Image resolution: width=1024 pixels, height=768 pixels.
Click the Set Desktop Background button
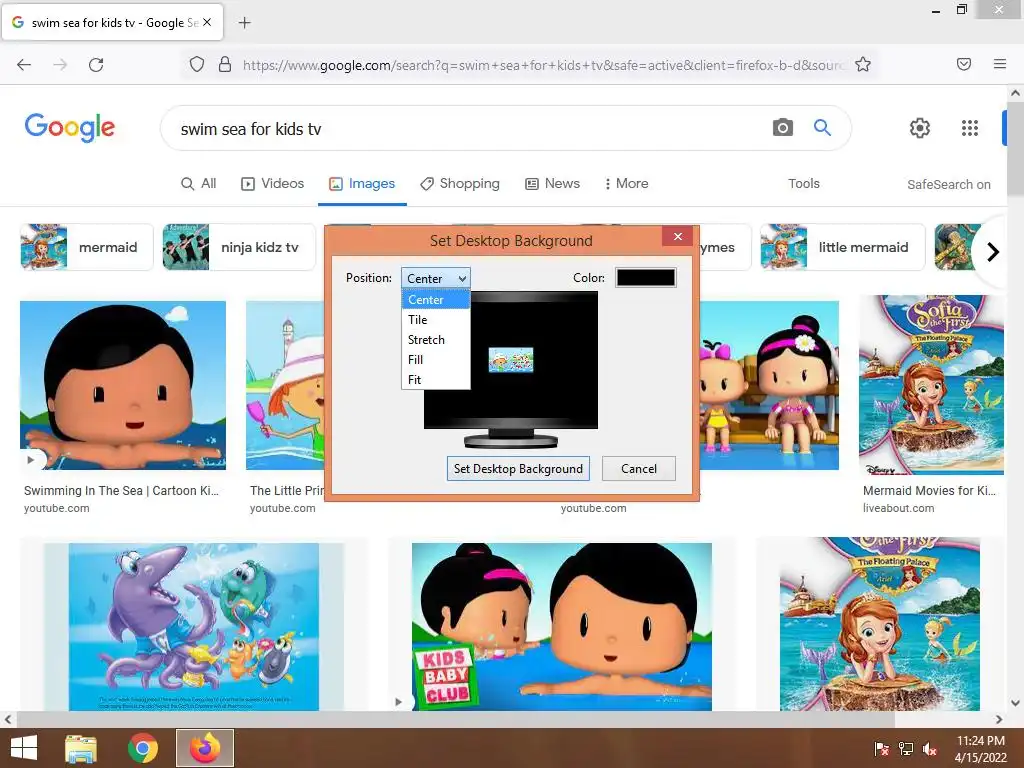pyautogui.click(x=518, y=468)
